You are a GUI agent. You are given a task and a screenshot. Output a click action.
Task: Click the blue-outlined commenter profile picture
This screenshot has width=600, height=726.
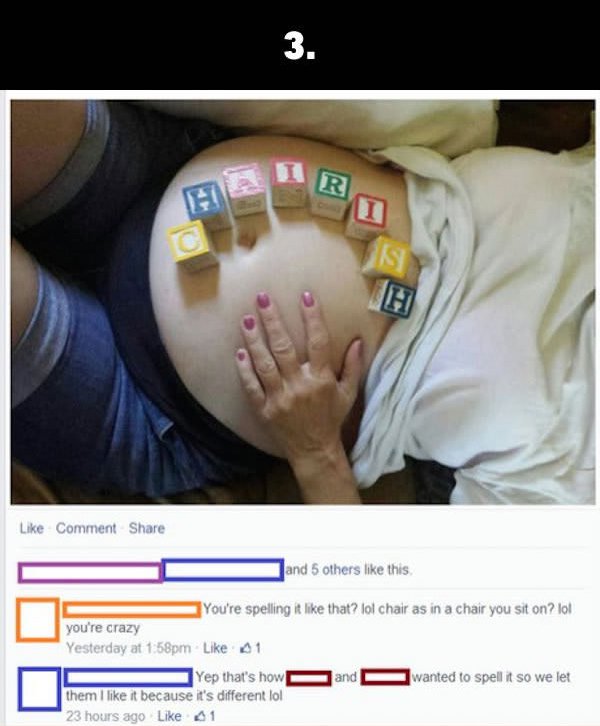point(40,689)
